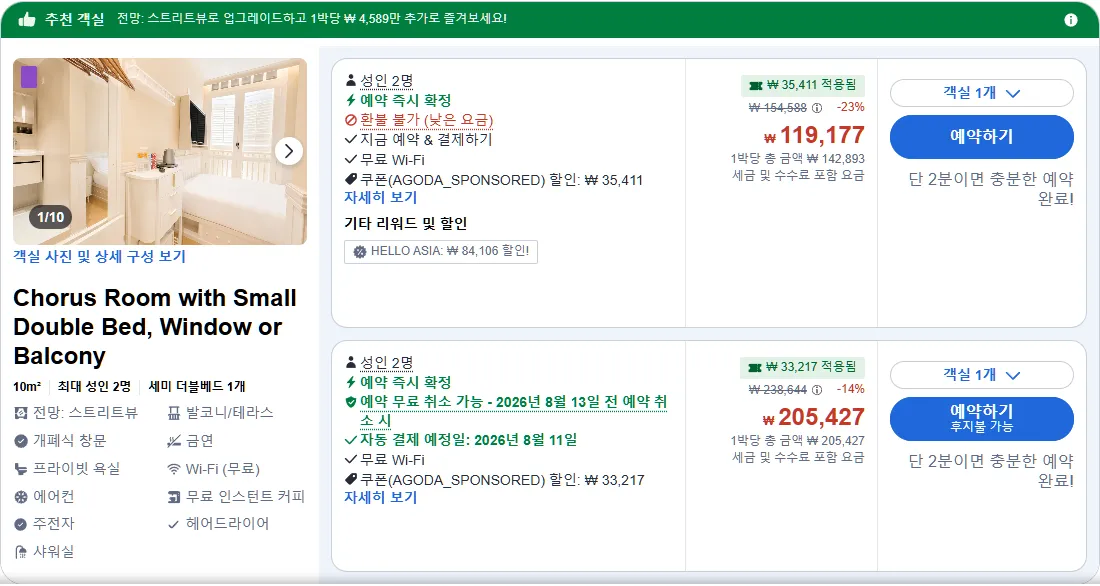View room photos and details link
The image size is (1100, 586).
coord(100,256)
